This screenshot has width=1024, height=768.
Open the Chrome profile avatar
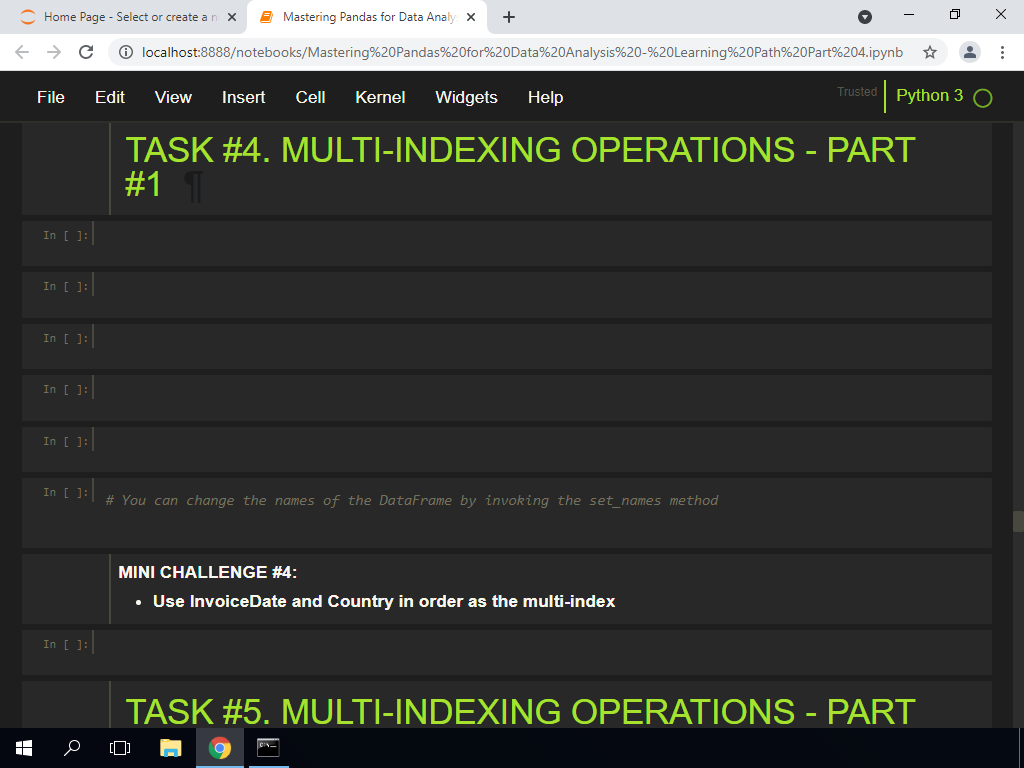[x=970, y=52]
